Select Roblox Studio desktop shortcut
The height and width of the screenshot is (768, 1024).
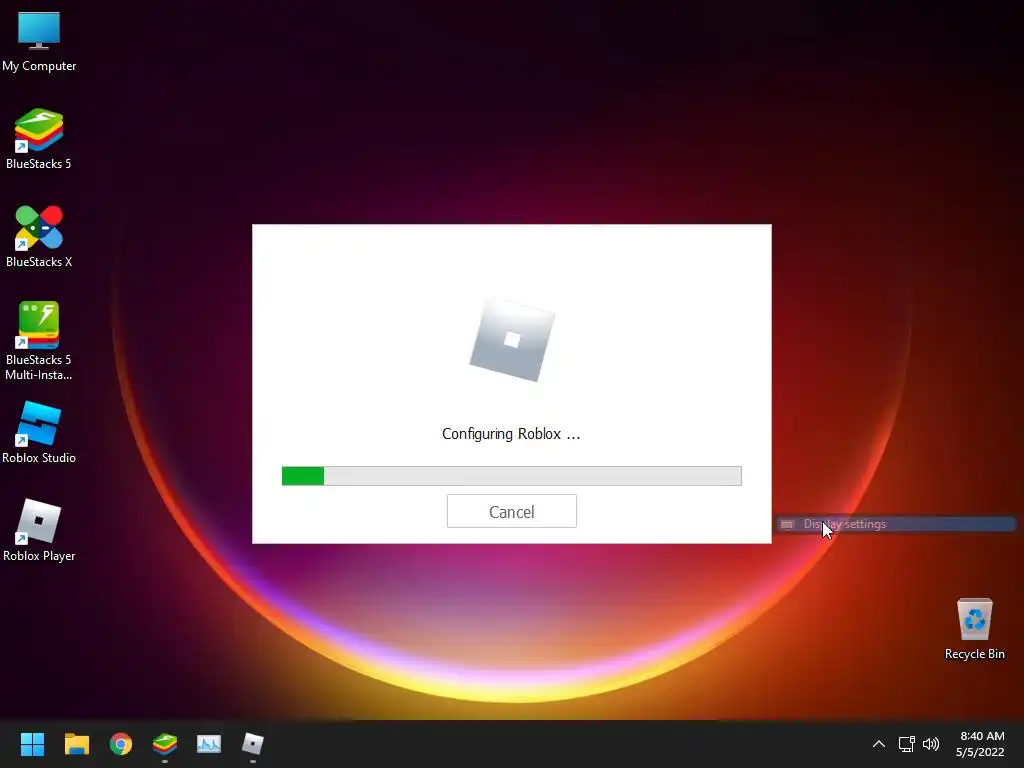click(x=39, y=433)
